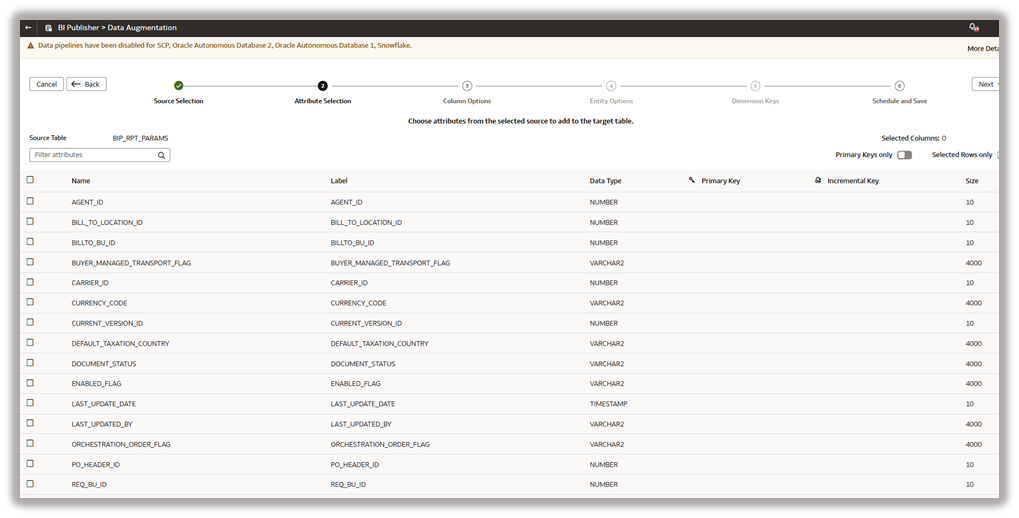This screenshot has width=1019, height=518.
Task: Click the Entity Options step circle
Action: click(x=611, y=86)
